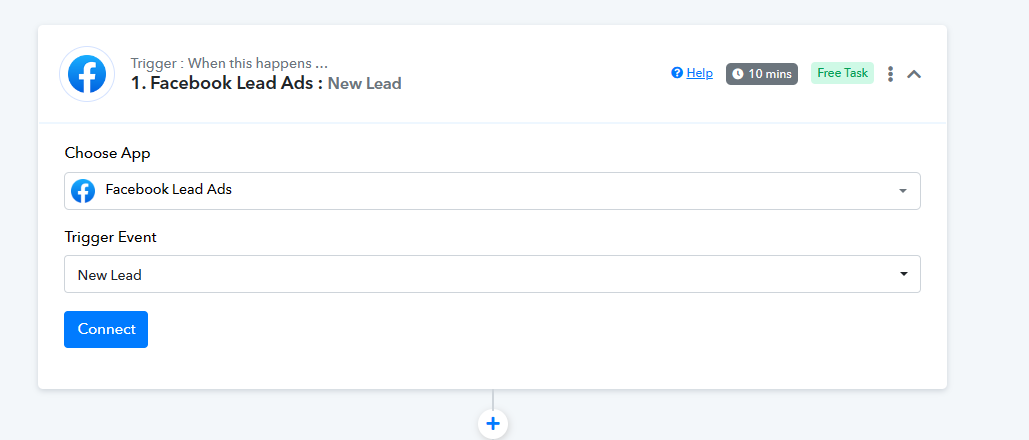The image size is (1029, 440).
Task: Click the blue question mark Help icon
Action: [x=677, y=73]
